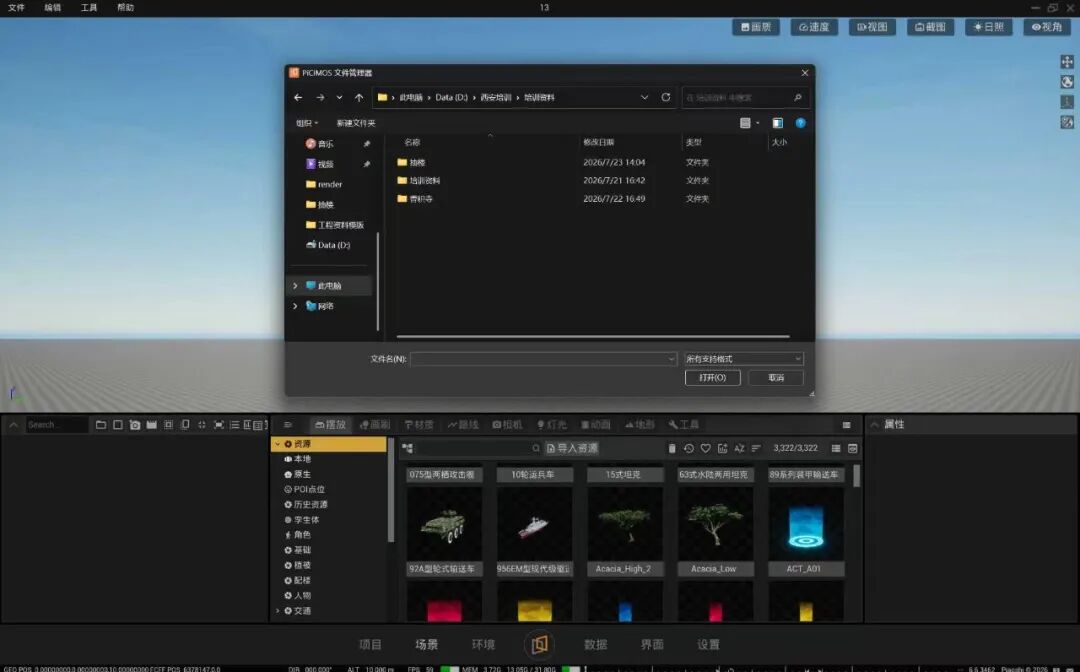Click the center PICIMOS logo icon in bottom bar
This screenshot has width=1080, height=672.
pos(539,644)
